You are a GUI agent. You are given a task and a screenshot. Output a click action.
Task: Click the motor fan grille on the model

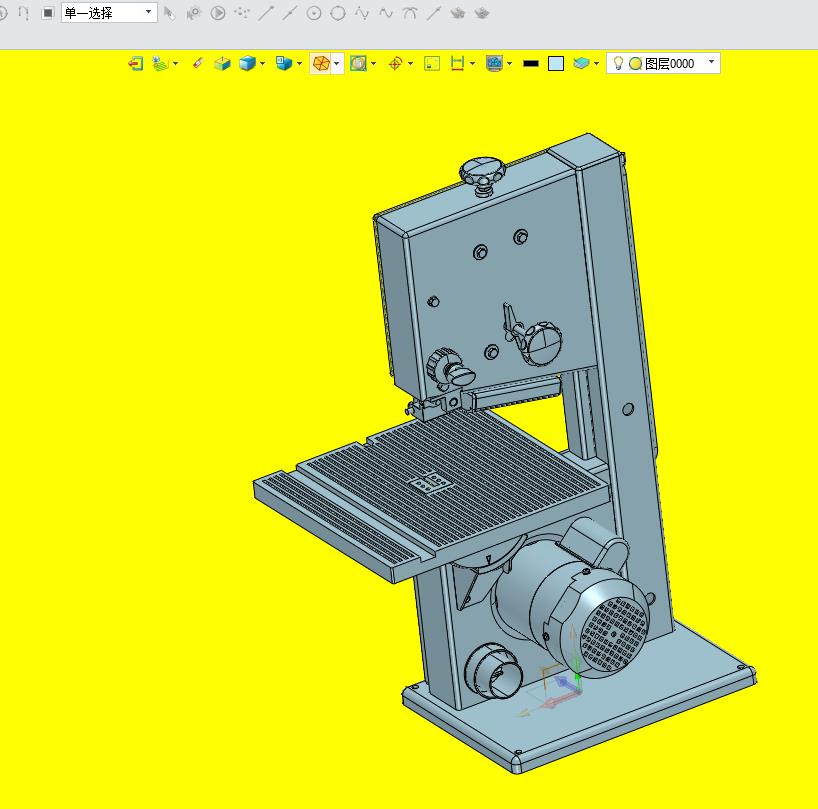click(x=615, y=634)
